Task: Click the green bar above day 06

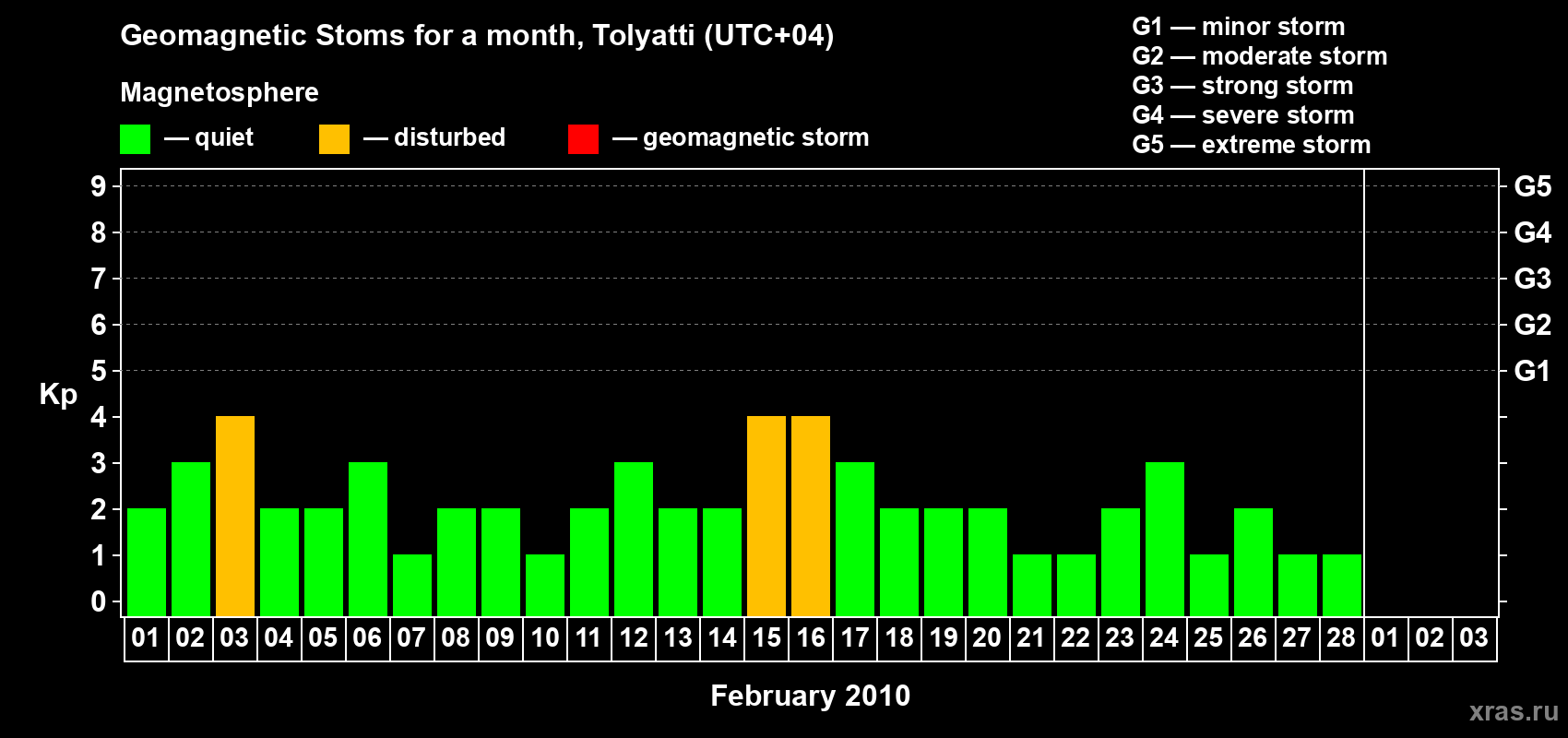Action: (x=368, y=540)
